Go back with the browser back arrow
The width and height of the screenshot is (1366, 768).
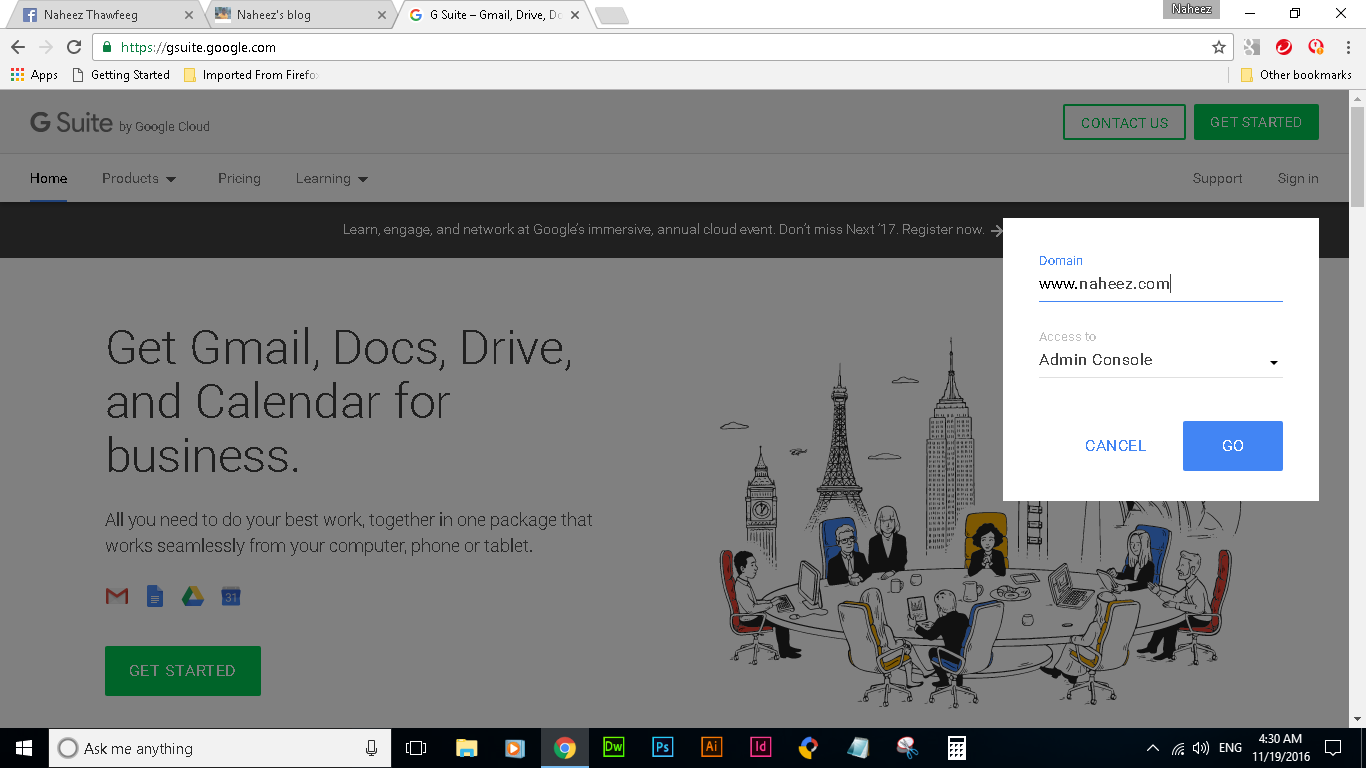[x=17, y=47]
